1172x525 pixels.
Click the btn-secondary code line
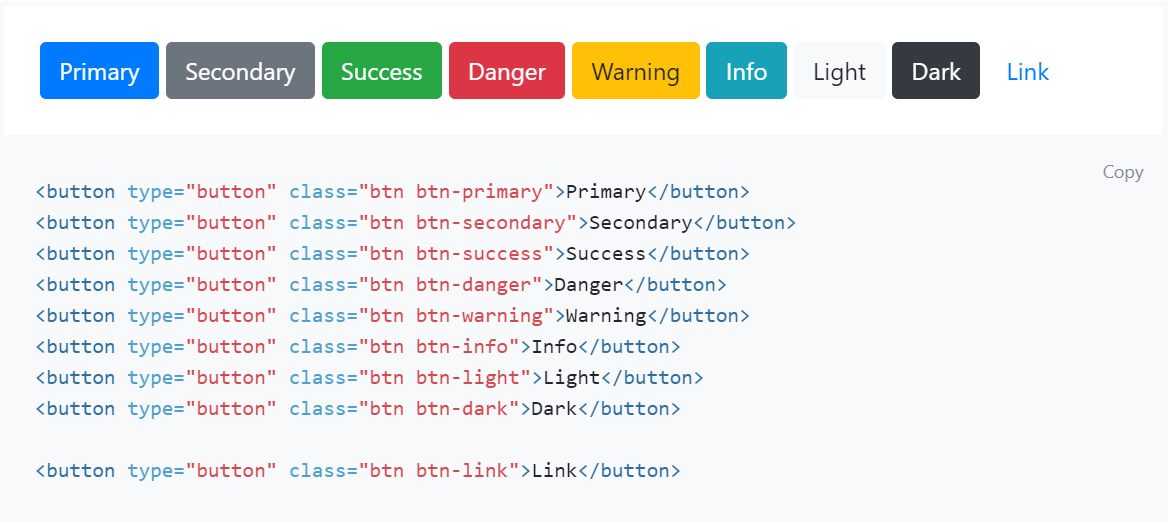(416, 223)
